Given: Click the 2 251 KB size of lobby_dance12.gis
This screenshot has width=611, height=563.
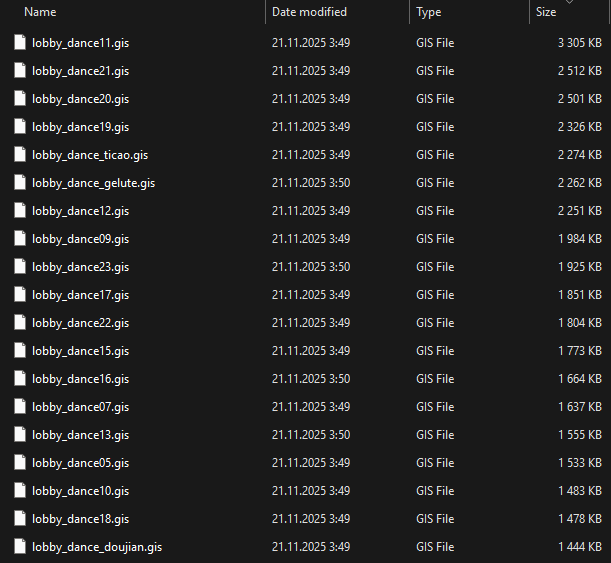Looking at the screenshot, I should [579, 211].
